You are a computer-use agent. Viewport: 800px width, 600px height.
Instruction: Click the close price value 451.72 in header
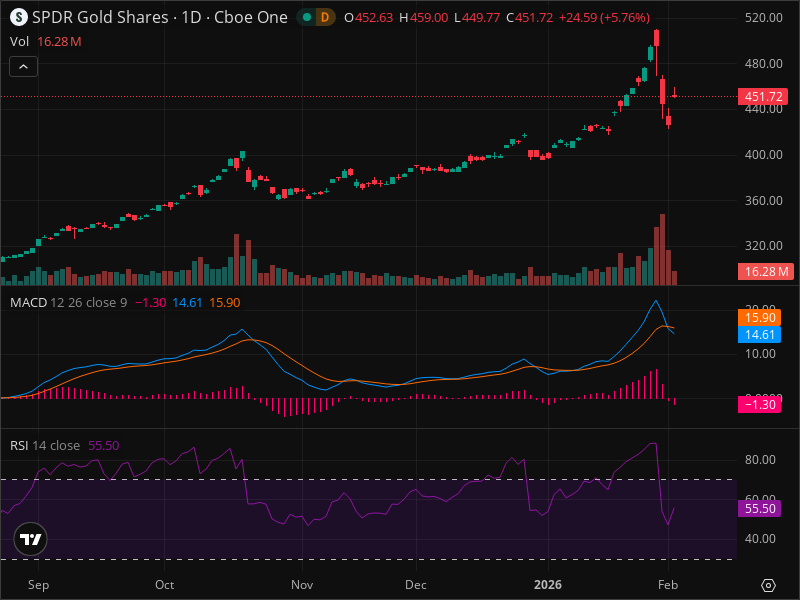pyautogui.click(x=534, y=17)
